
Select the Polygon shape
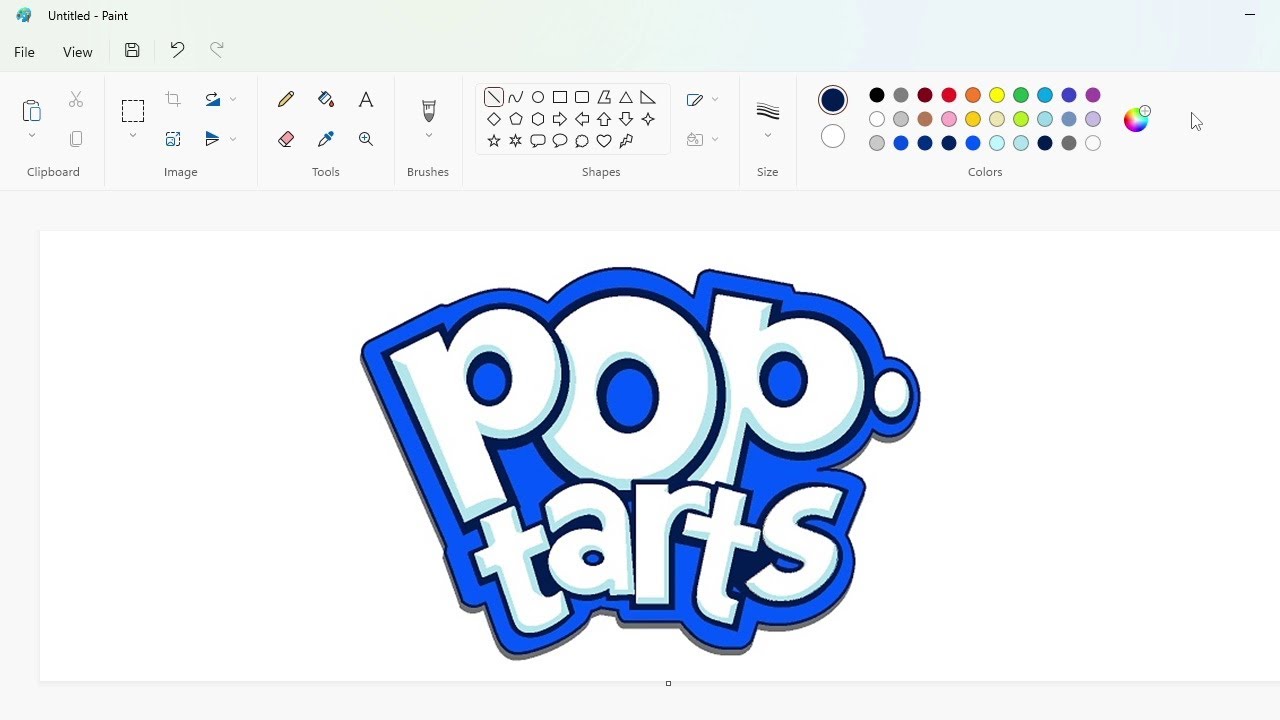(604, 97)
